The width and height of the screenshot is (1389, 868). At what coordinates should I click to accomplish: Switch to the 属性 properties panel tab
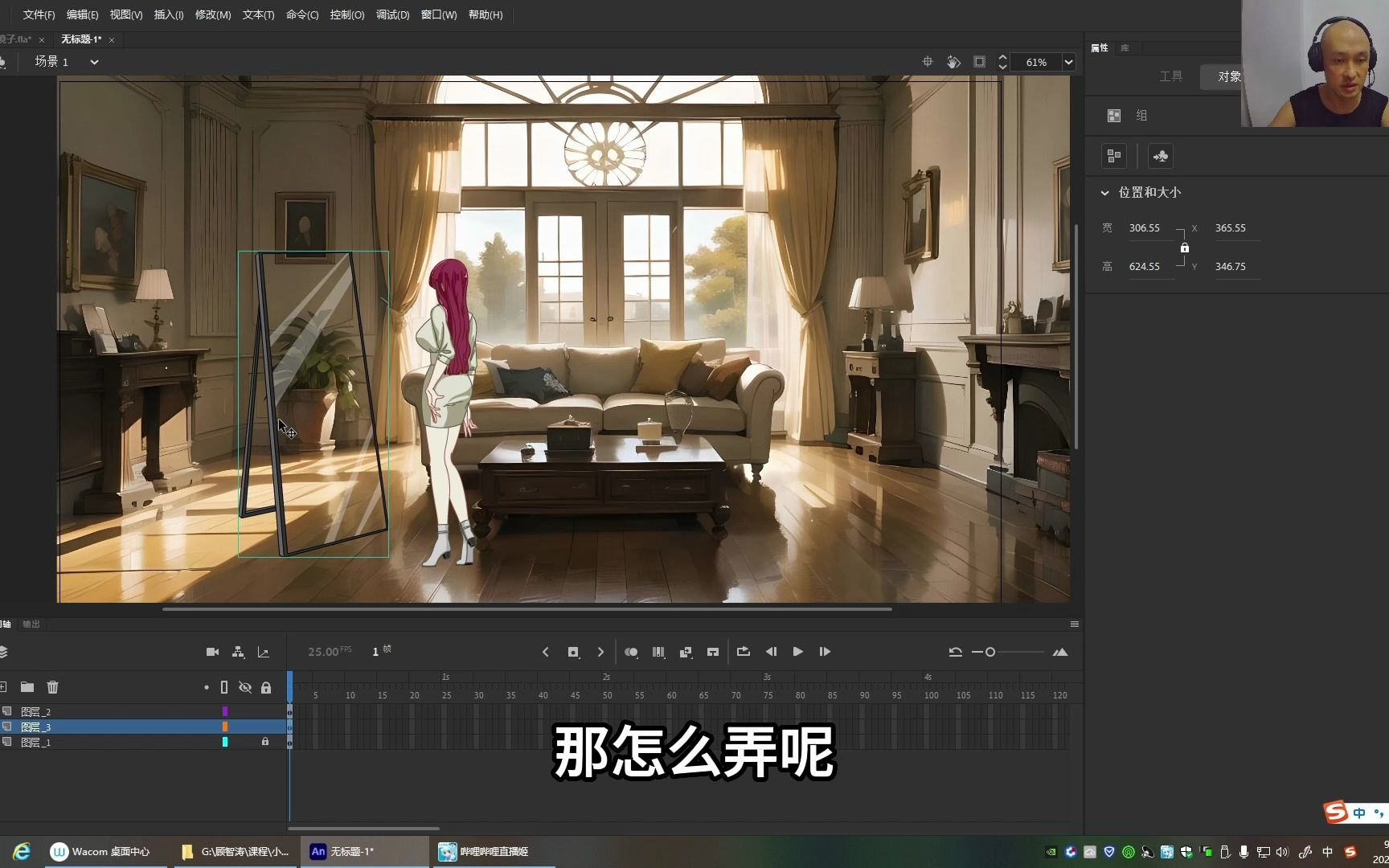click(1100, 48)
